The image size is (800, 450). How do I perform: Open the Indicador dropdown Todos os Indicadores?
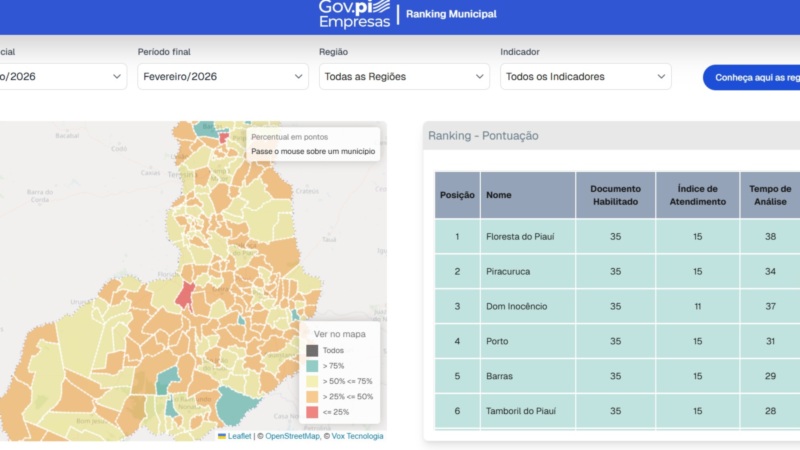tap(585, 76)
